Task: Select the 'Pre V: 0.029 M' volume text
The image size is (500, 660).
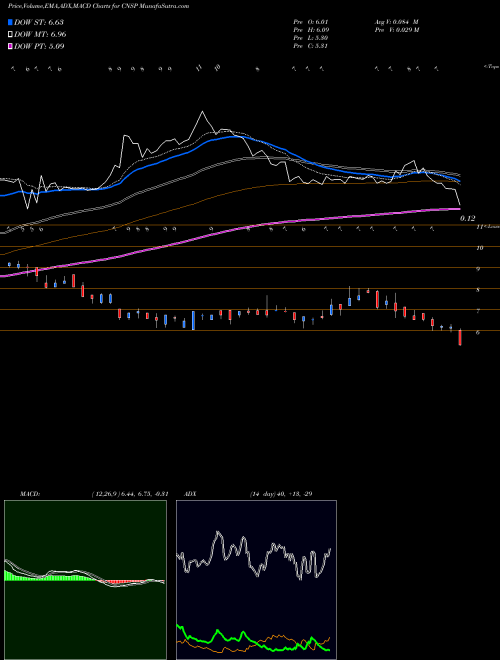Action: pos(396,30)
